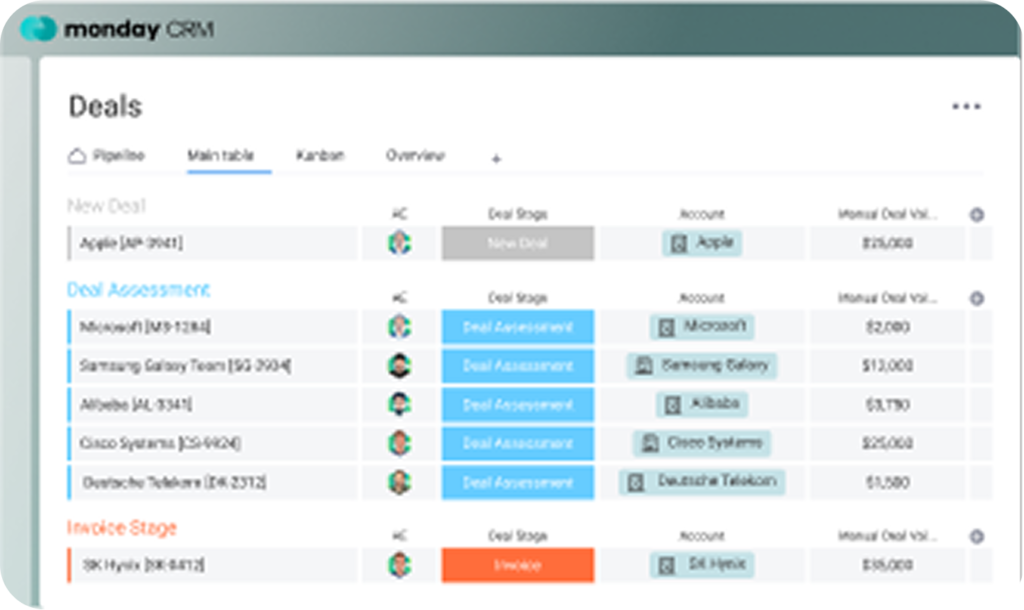Click the SK Hynix row owner avatar
The image size is (1024, 610).
399,565
